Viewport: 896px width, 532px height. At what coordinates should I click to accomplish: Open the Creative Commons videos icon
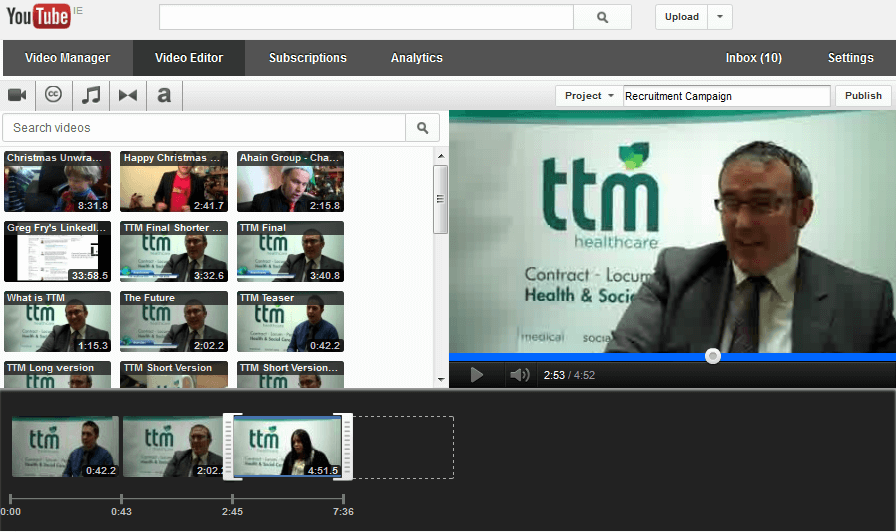click(54, 95)
